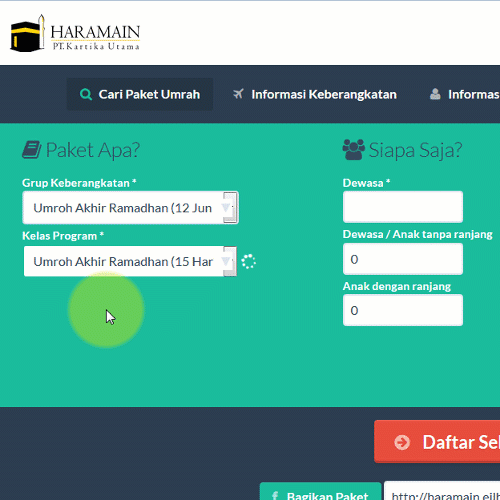Open the Informasi Keberangkatan tab
The width and height of the screenshot is (500, 500).
tap(315, 94)
